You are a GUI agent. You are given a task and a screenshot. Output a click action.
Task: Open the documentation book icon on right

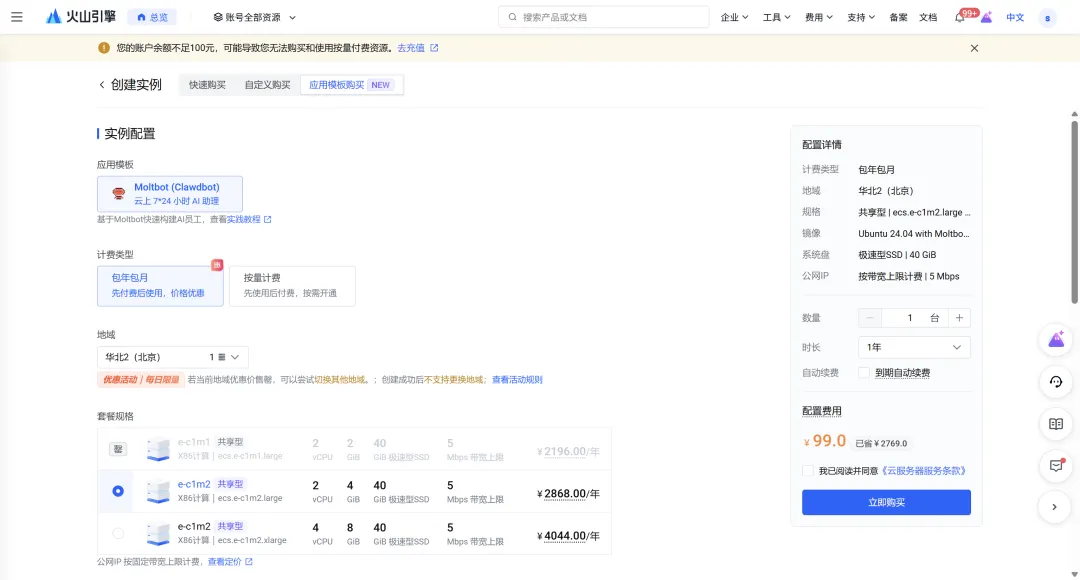1055,424
